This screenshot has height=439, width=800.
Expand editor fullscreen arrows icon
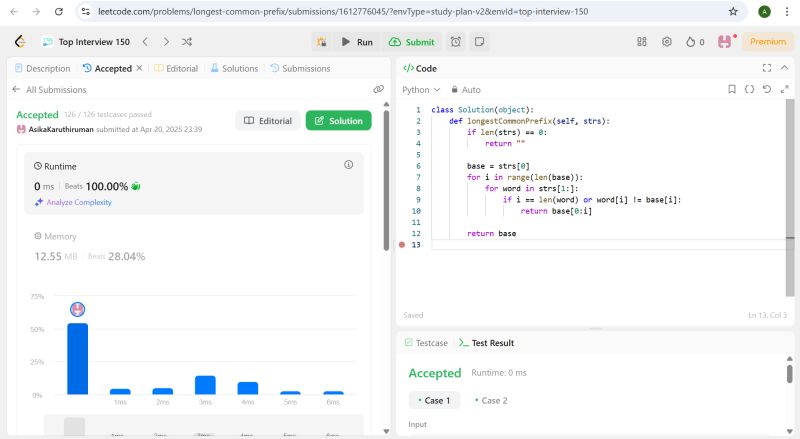click(x=784, y=89)
